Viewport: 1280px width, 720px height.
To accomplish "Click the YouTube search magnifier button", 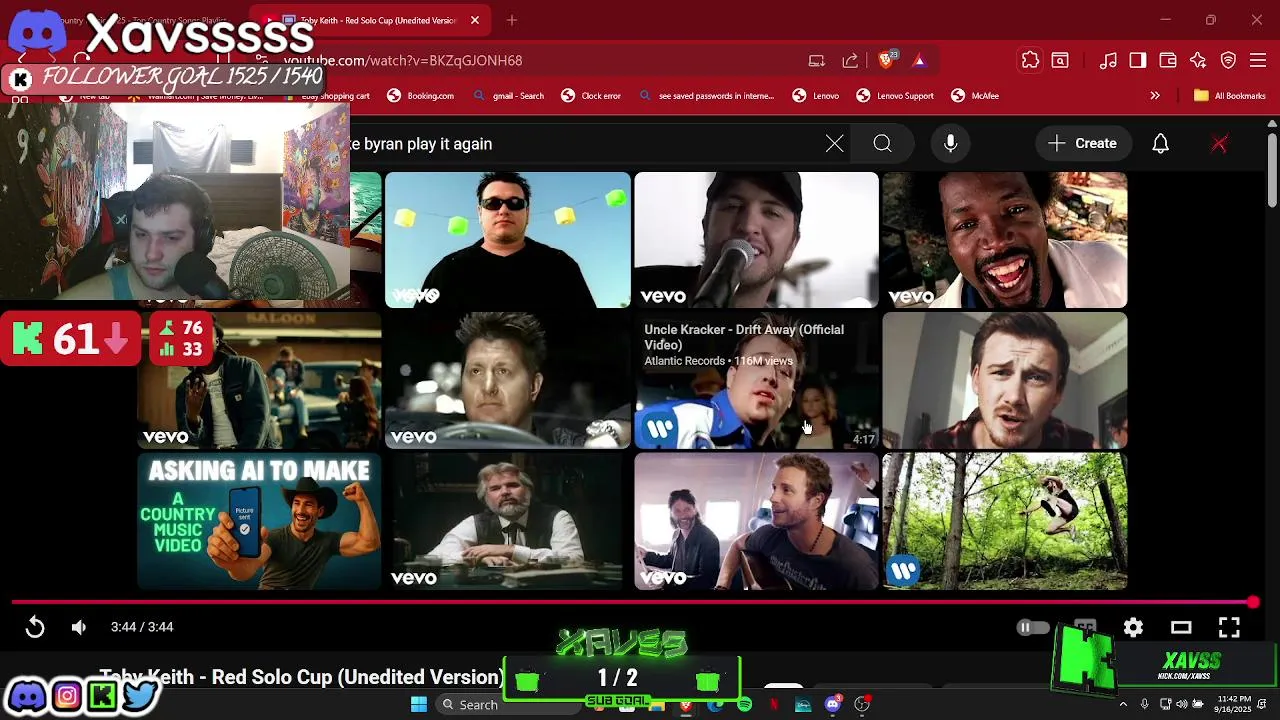I will pos(882,144).
